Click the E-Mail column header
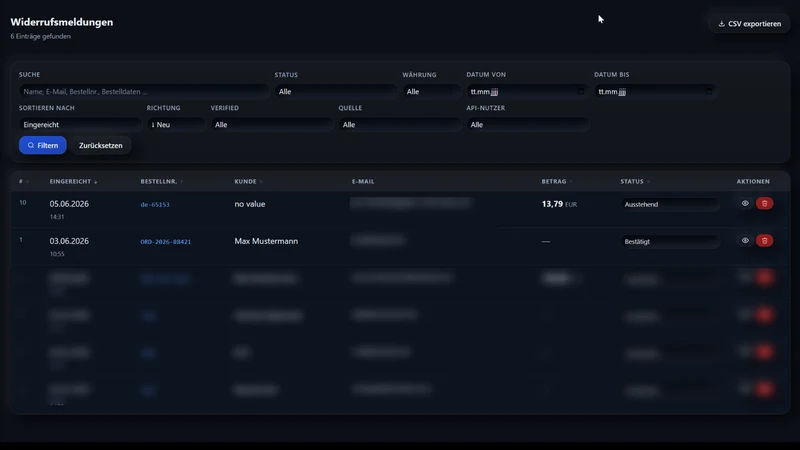This screenshot has width=800, height=450. 363,181
